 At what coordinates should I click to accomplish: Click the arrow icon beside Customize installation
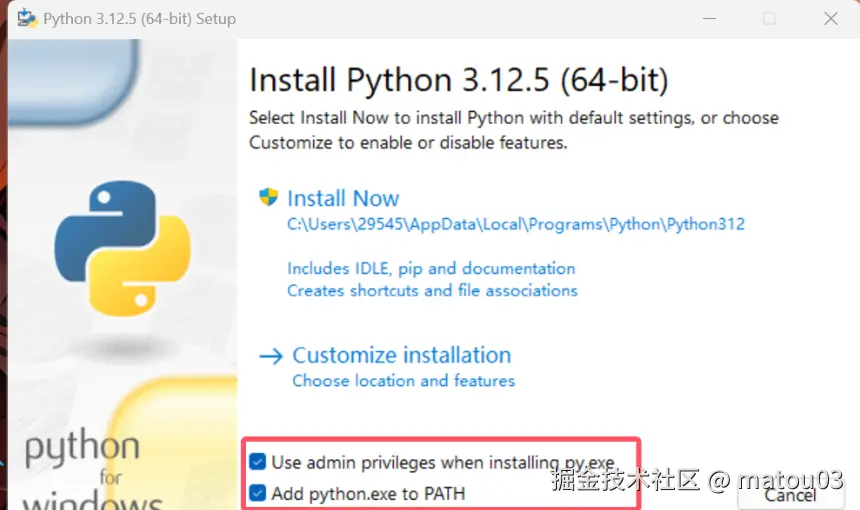pos(271,356)
